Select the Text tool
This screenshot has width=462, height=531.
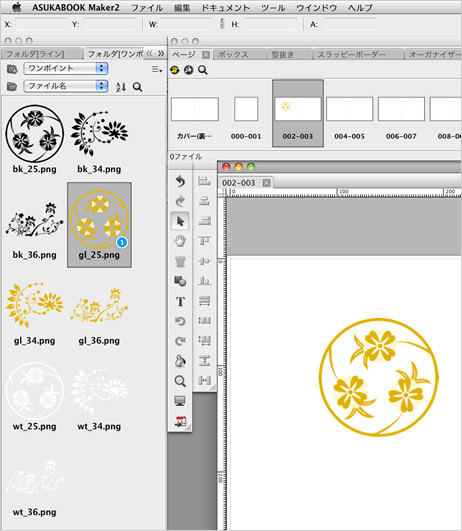point(180,301)
